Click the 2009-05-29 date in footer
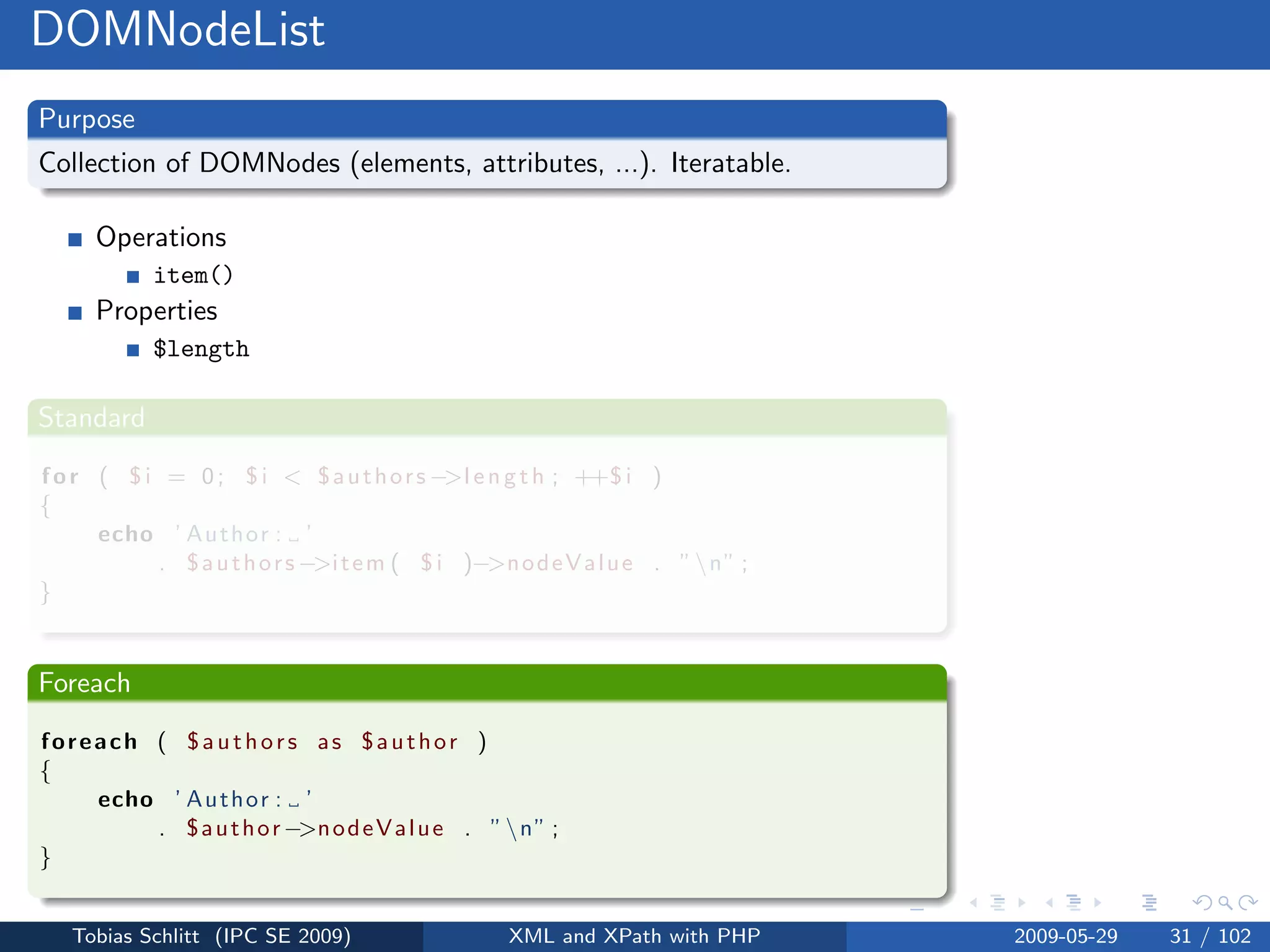The image size is (1270, 952). point(1065,936)
